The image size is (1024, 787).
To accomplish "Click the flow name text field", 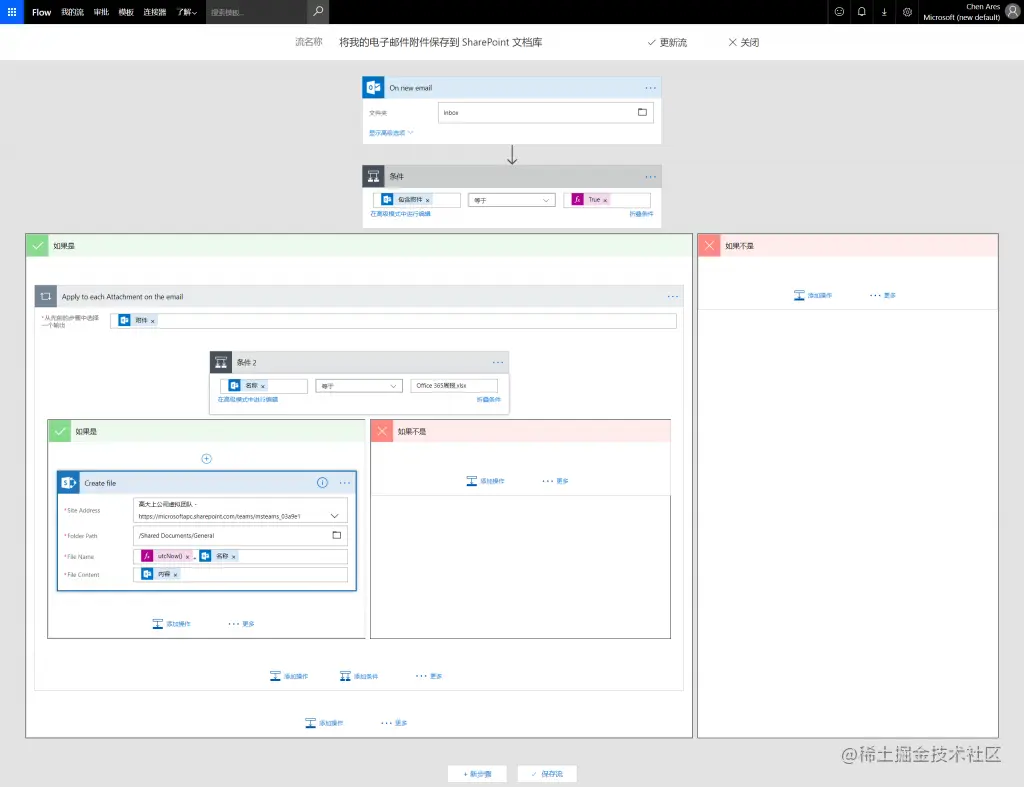I will (x=440, y=42).
